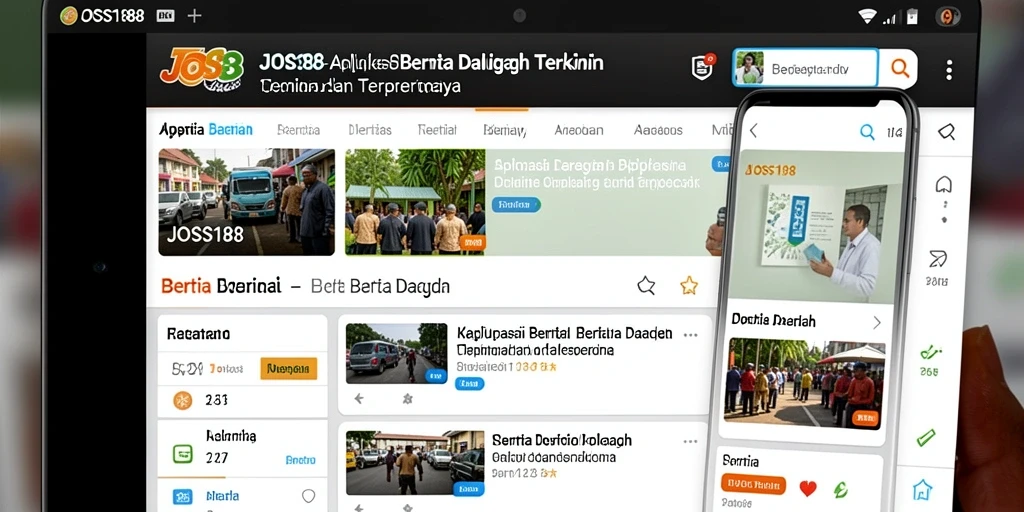
Task: Click the blue tag under Kaplupasai article
Action: click(469, 383)
